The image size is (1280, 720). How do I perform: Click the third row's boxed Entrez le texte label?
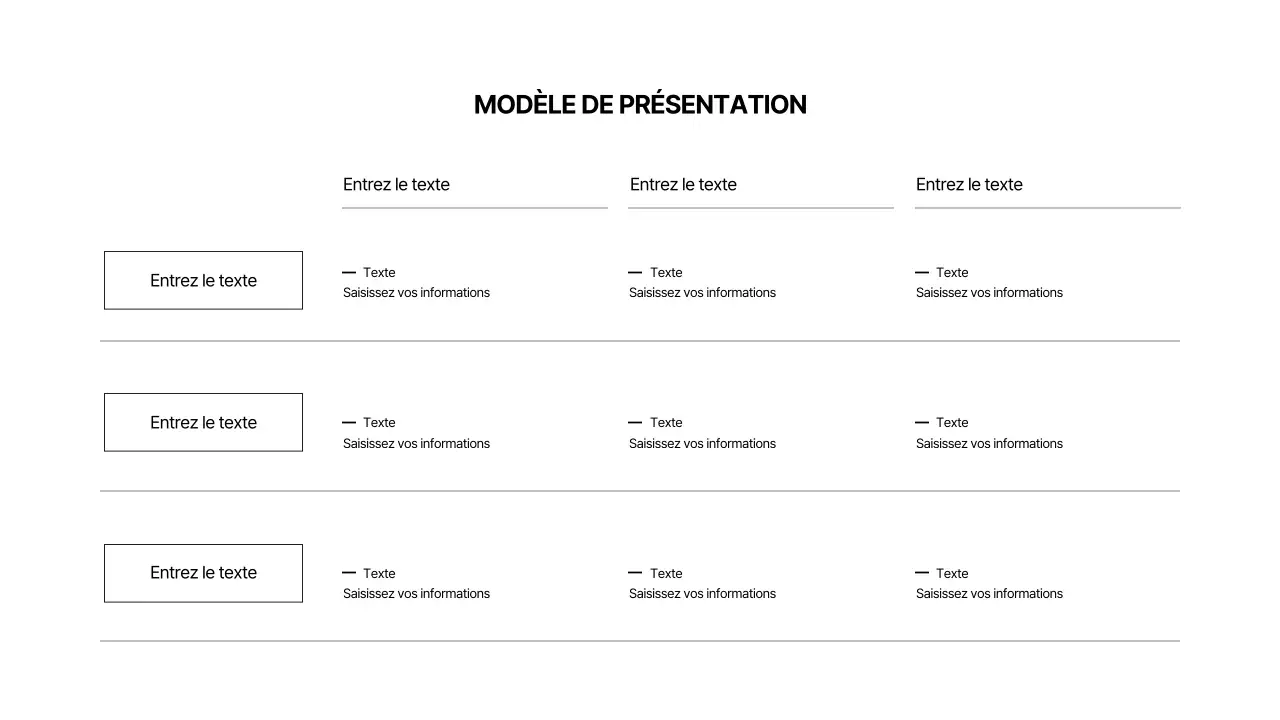(x=203, y=573)
